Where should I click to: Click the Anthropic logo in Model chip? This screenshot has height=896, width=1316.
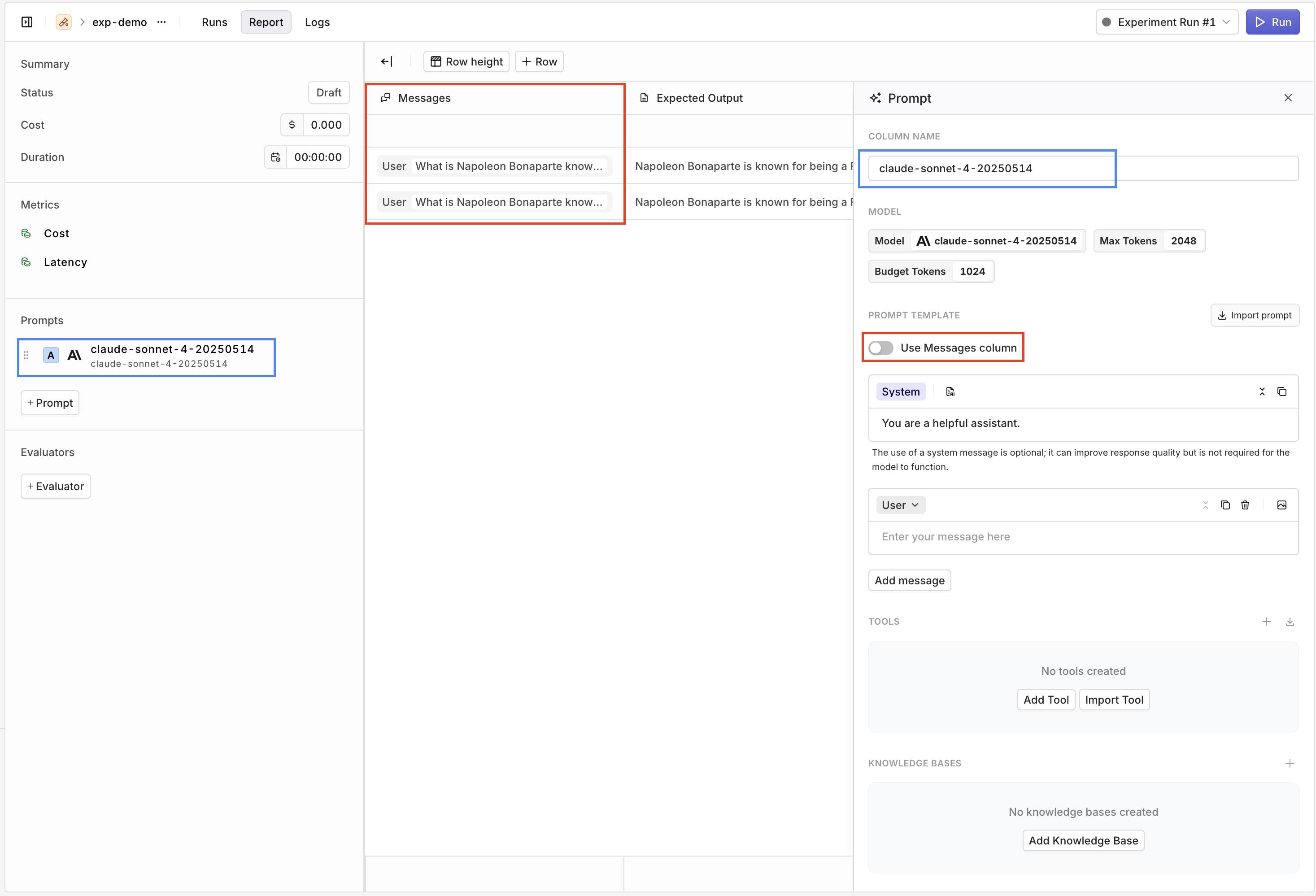[923, 241]
